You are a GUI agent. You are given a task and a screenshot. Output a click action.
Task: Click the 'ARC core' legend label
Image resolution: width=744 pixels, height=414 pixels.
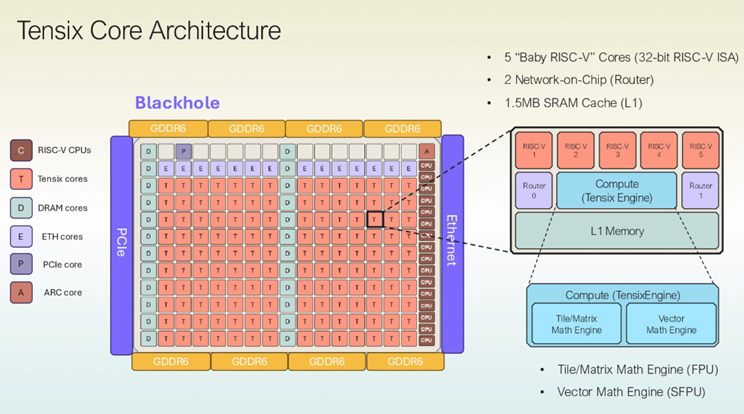tap(63, 293)
